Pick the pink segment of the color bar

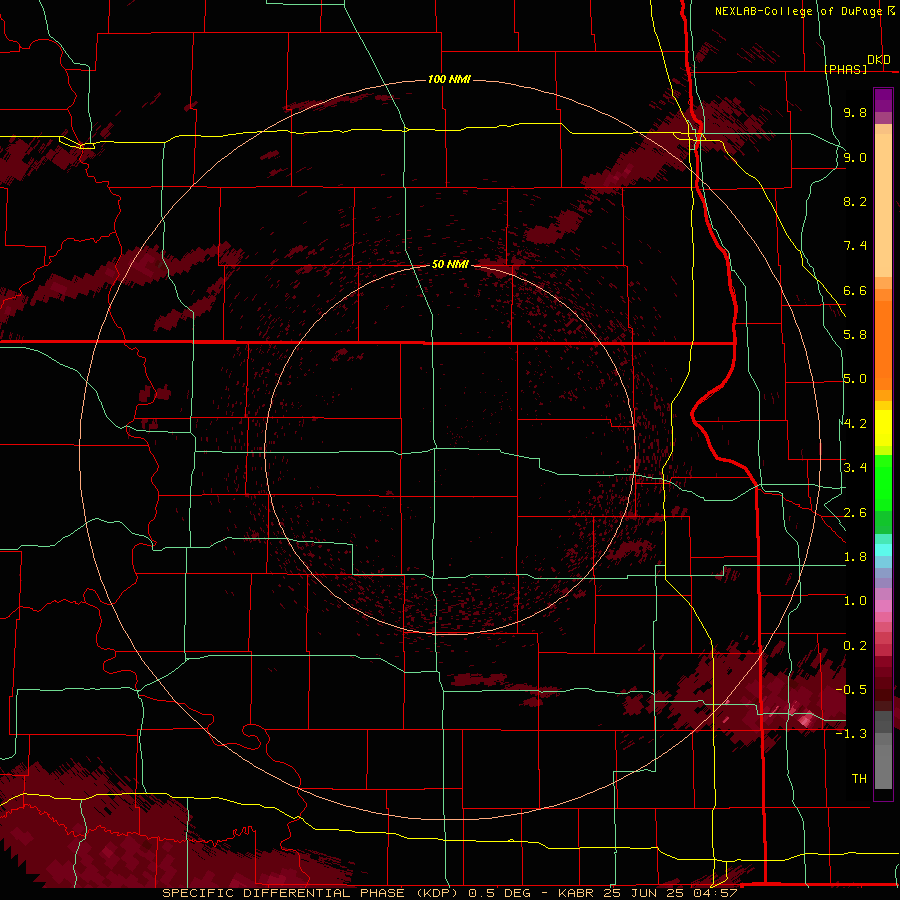pos(883,606)
